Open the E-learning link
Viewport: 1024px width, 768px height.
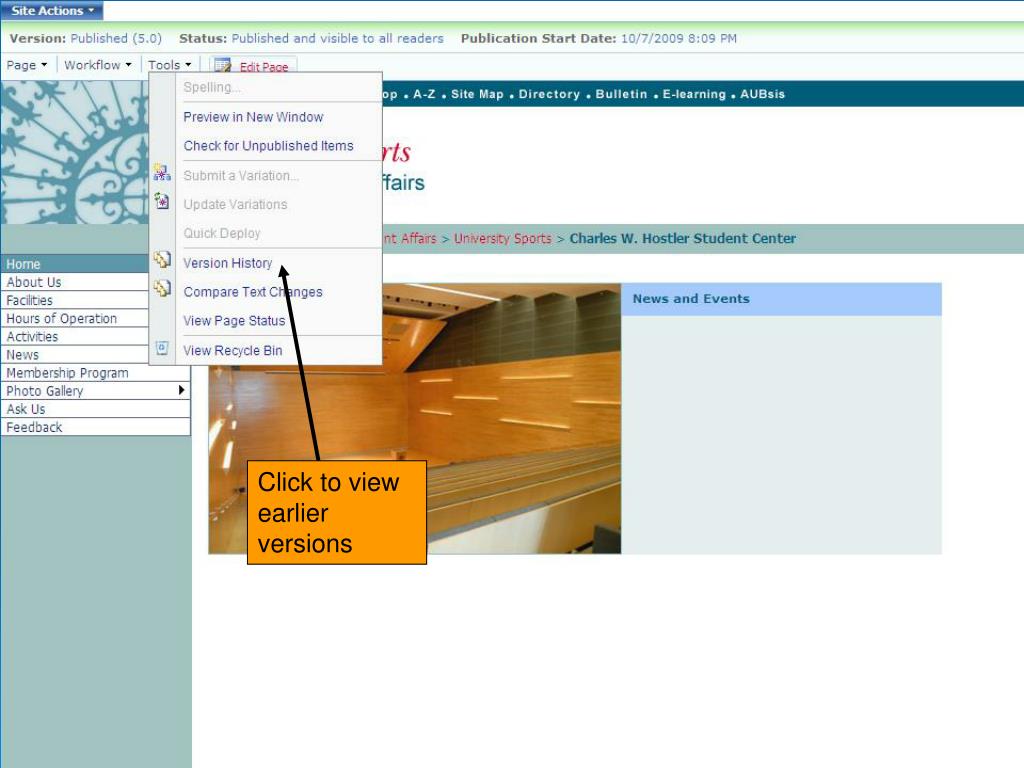[694, 94]
